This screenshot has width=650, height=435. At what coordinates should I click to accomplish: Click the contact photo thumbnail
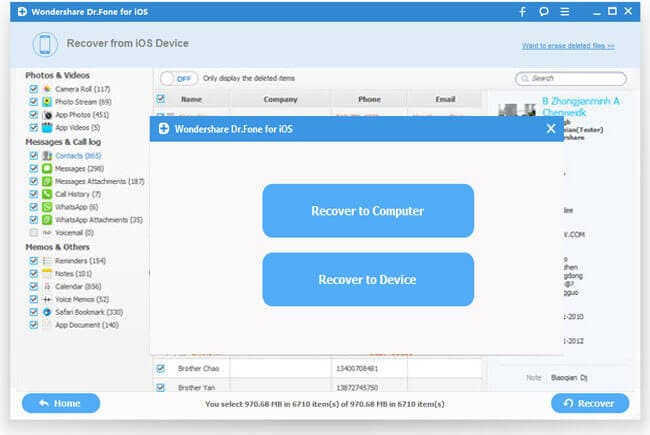pyautogui.click(x=517, y=109)
